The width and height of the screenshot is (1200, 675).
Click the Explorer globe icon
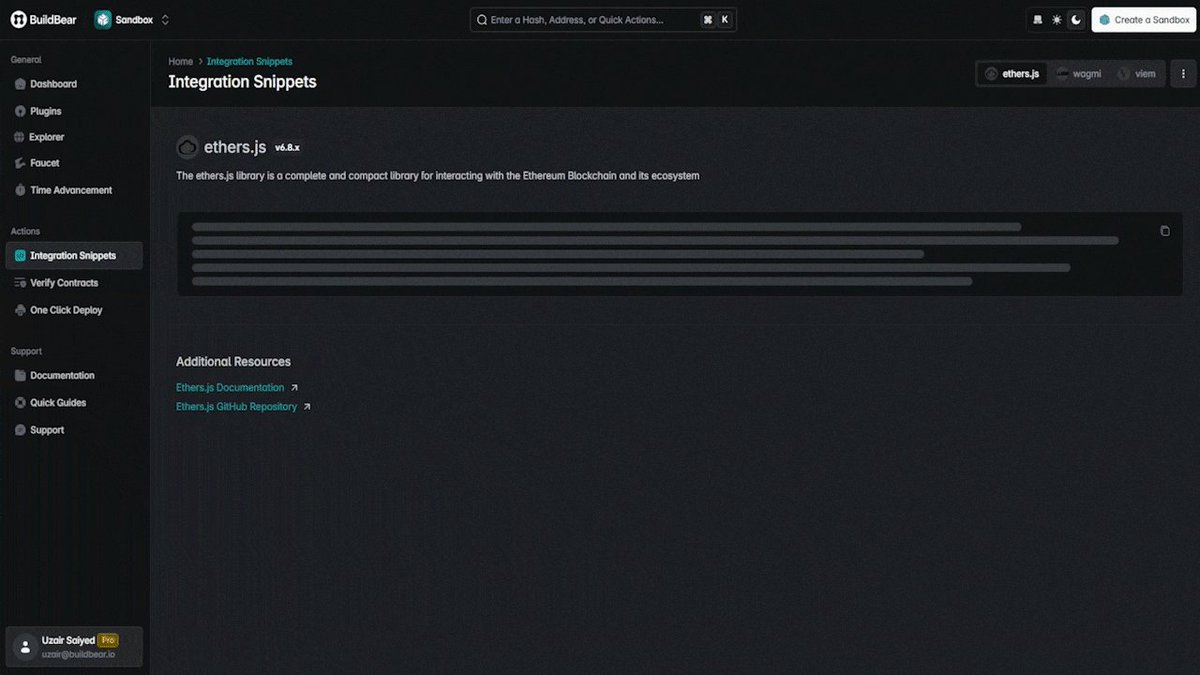pos(21,137)
